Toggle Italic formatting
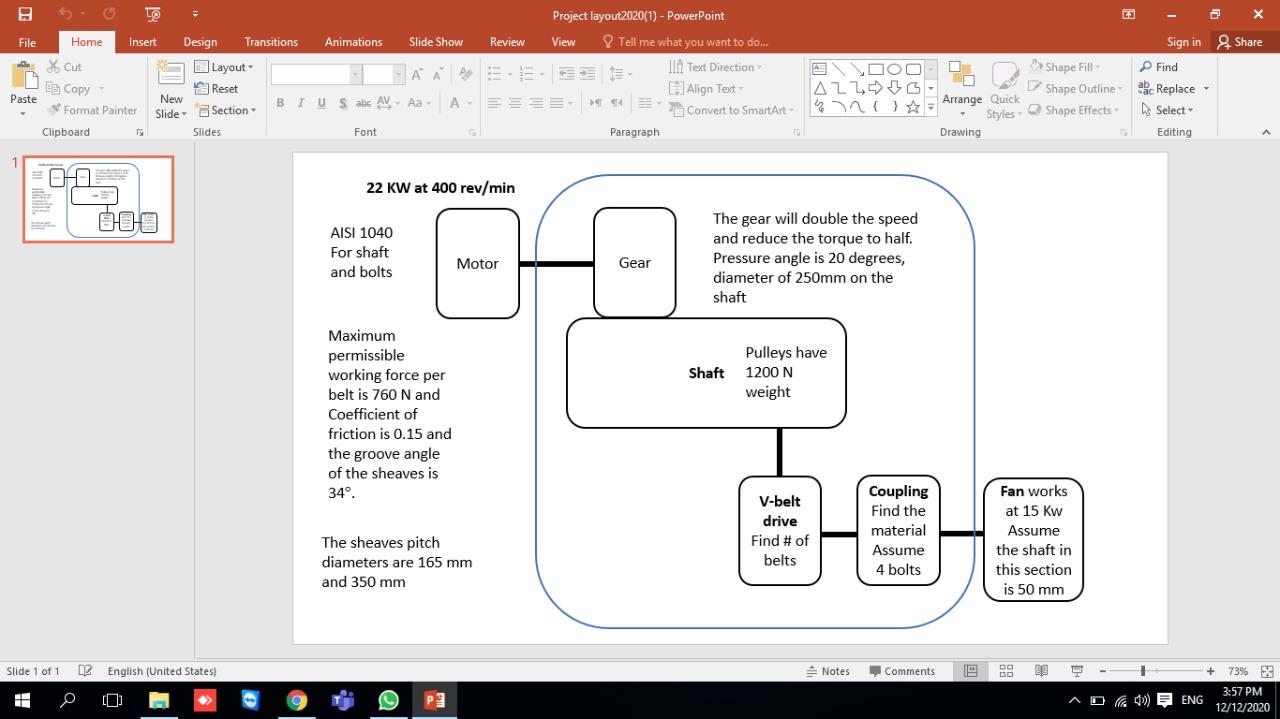 300,103
